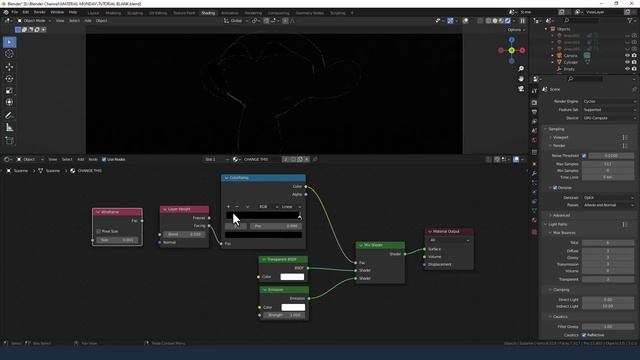This screenshot has width=640, height=360.
Task: Open the Modifier wrench properties tab
Action: pos(534,173)
